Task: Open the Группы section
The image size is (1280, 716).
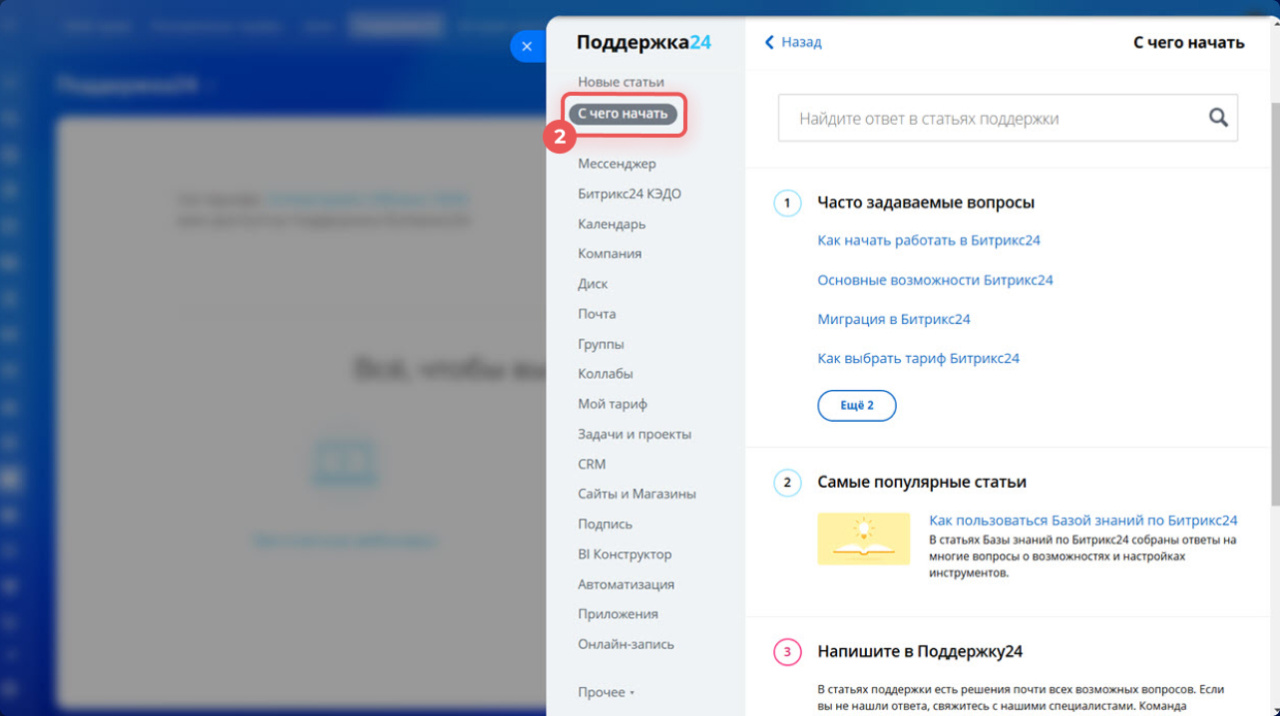Action: coord(601,344)
